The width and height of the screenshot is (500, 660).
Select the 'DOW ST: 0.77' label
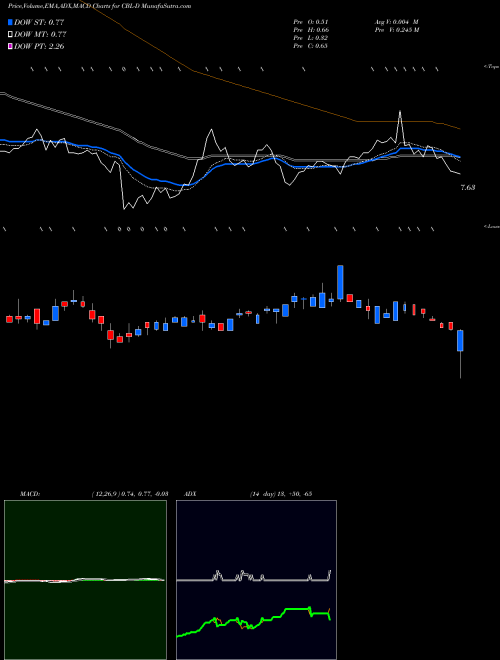click(39, 22)
